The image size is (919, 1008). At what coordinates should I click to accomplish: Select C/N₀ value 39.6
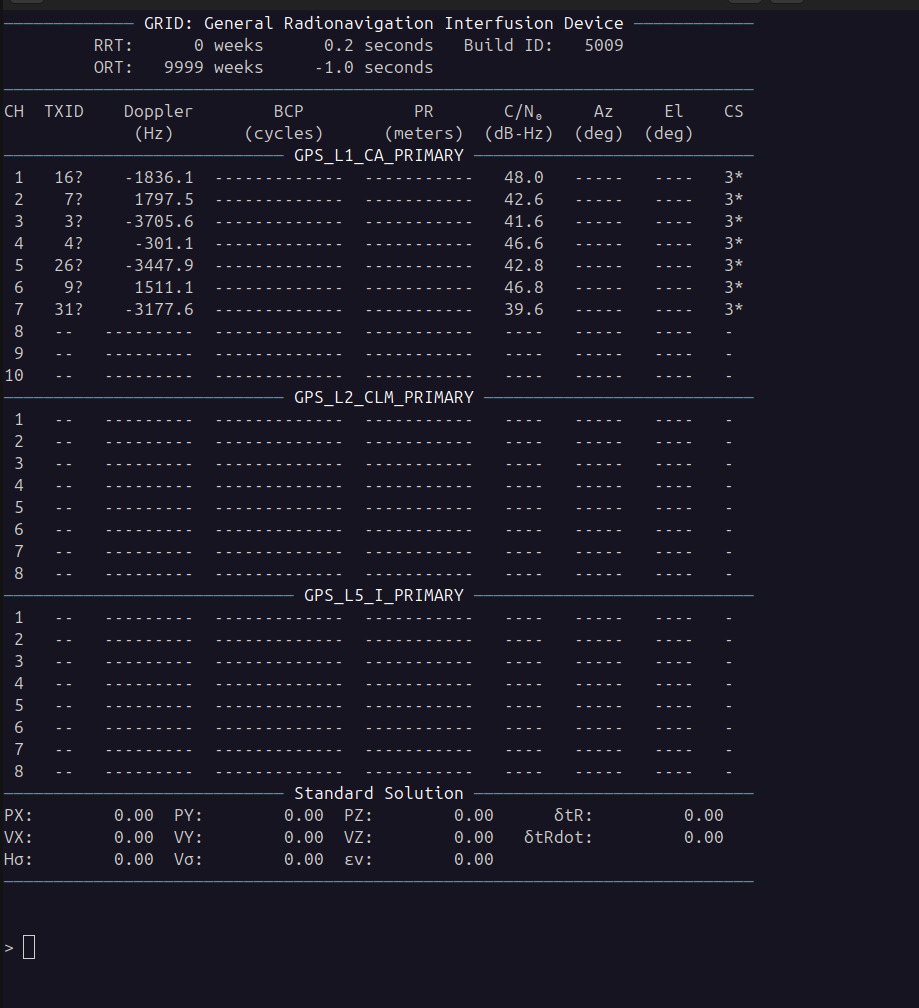click(x=524, y=309)
